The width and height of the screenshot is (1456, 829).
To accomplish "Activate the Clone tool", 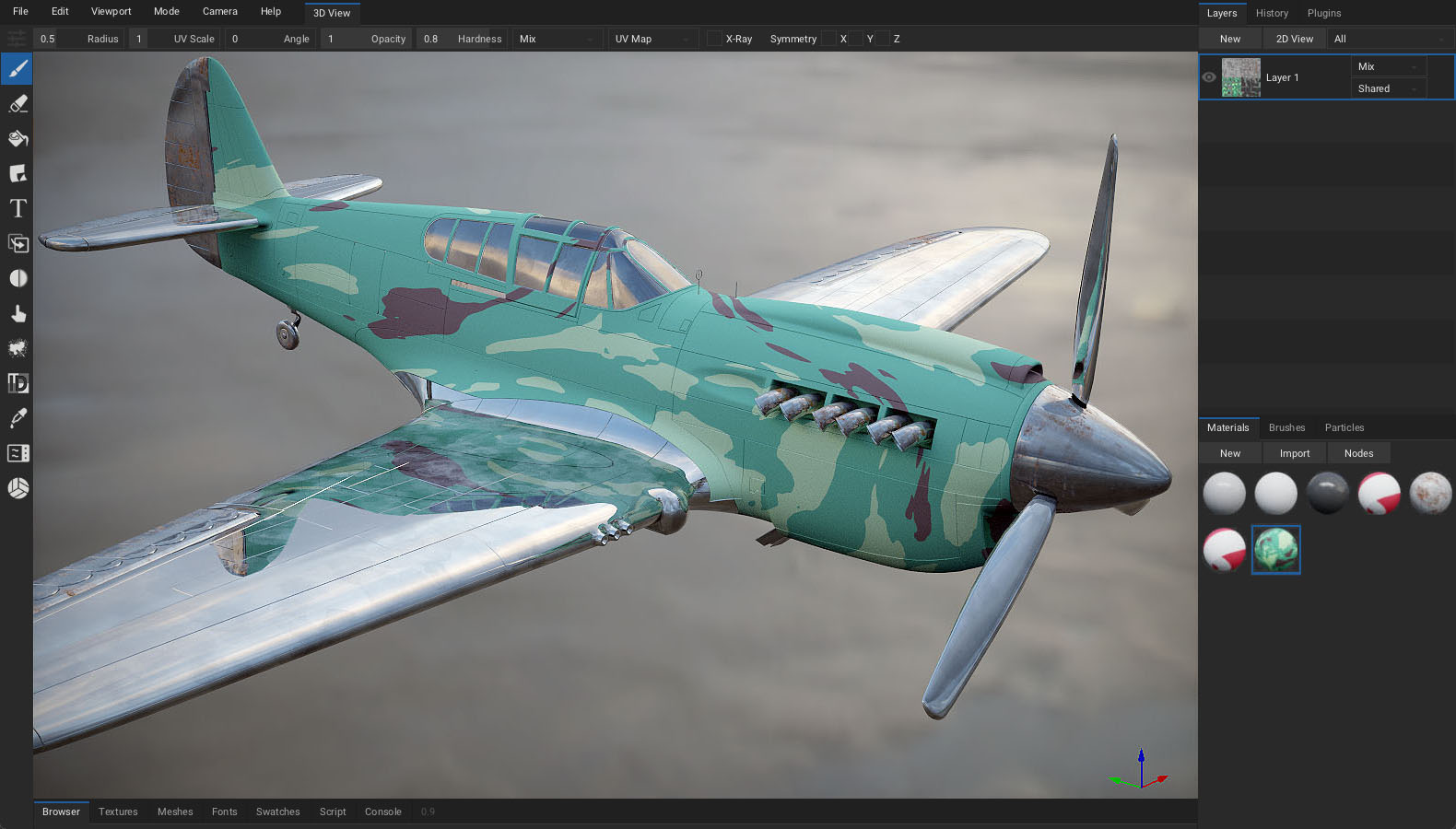I will 18,243.
